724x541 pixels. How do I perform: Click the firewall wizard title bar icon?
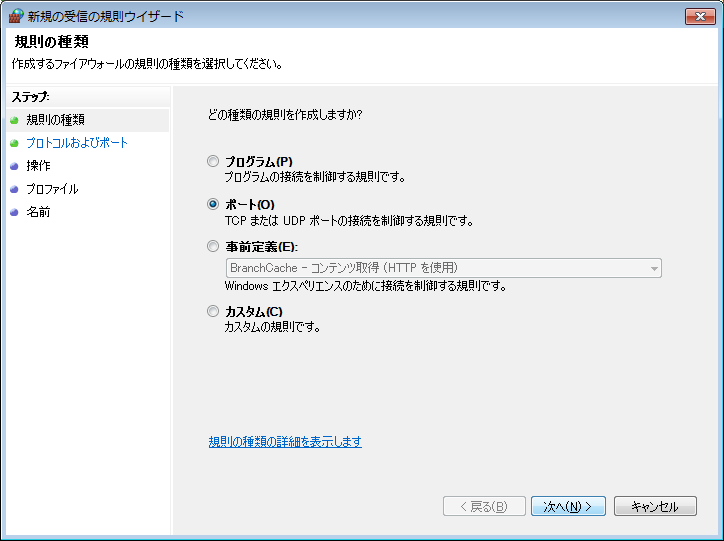tap(16, 16)
